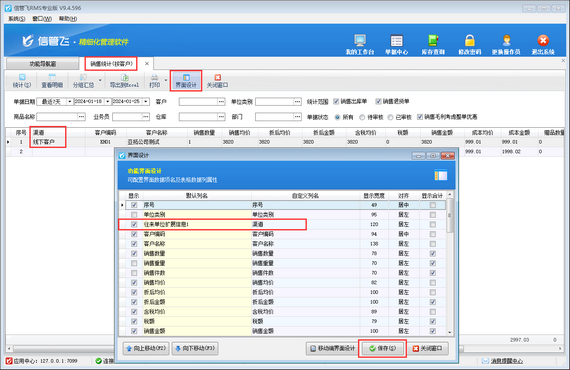The height and width of the screenshot is (370, 570).
Task: Click the 更换操作员 operator icon
Action: (x=506, y=40)
